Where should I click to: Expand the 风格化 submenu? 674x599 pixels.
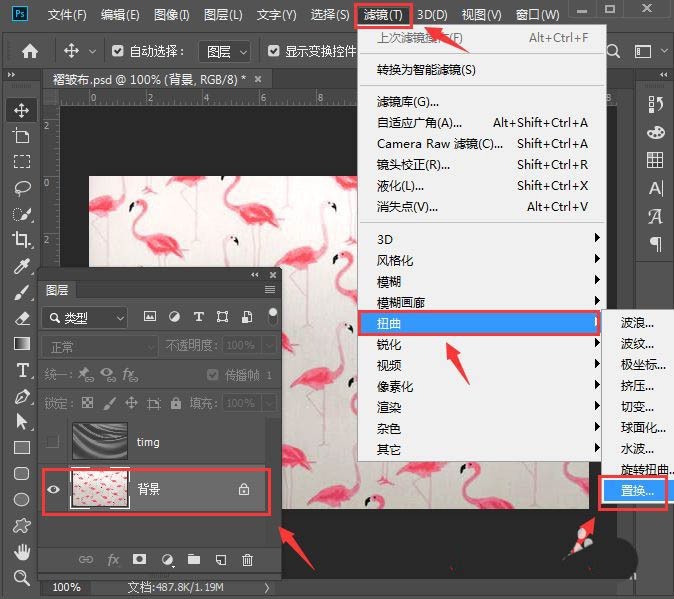click(479, 260)
